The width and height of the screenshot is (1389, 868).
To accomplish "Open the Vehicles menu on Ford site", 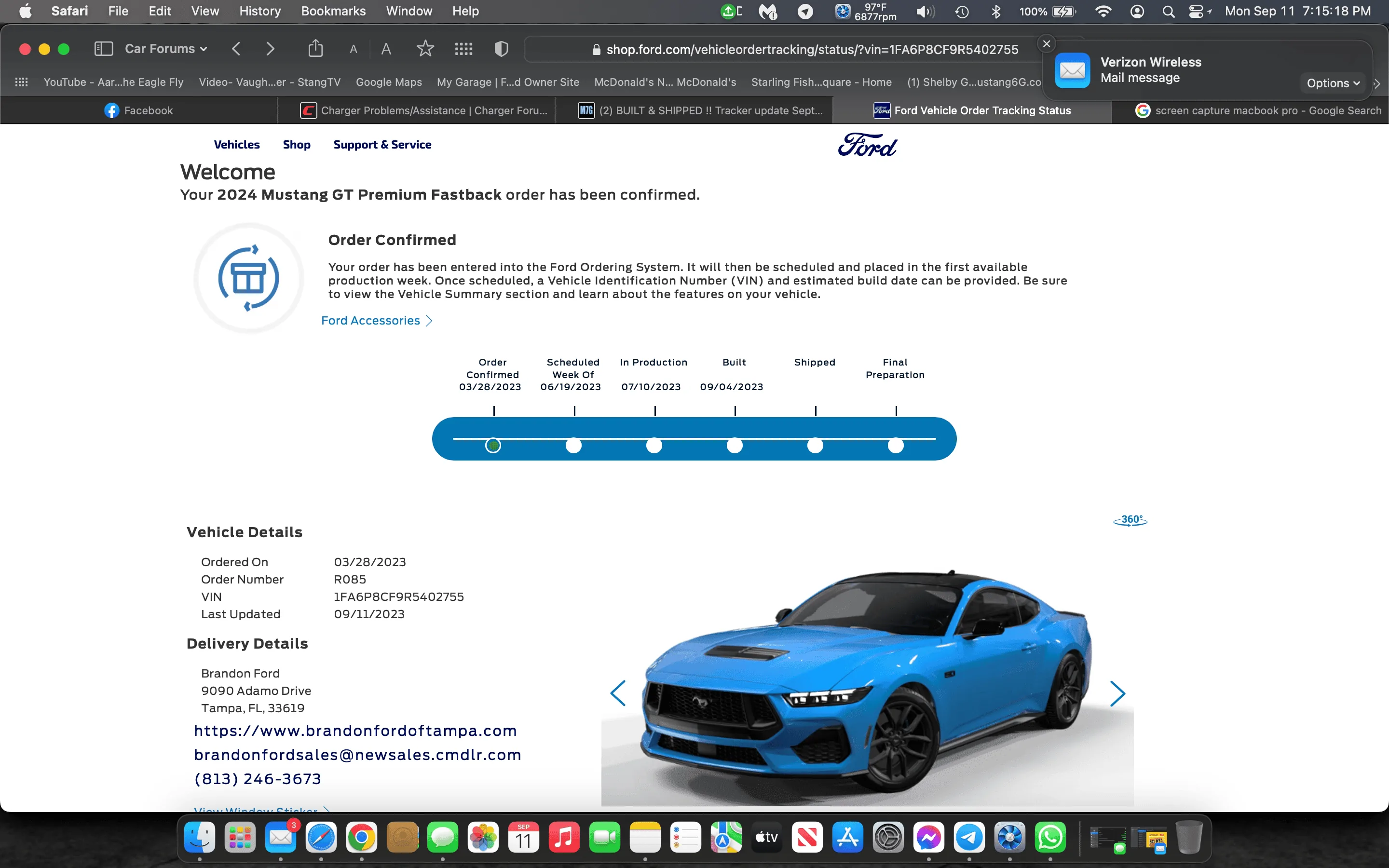I will click(236, 145).
